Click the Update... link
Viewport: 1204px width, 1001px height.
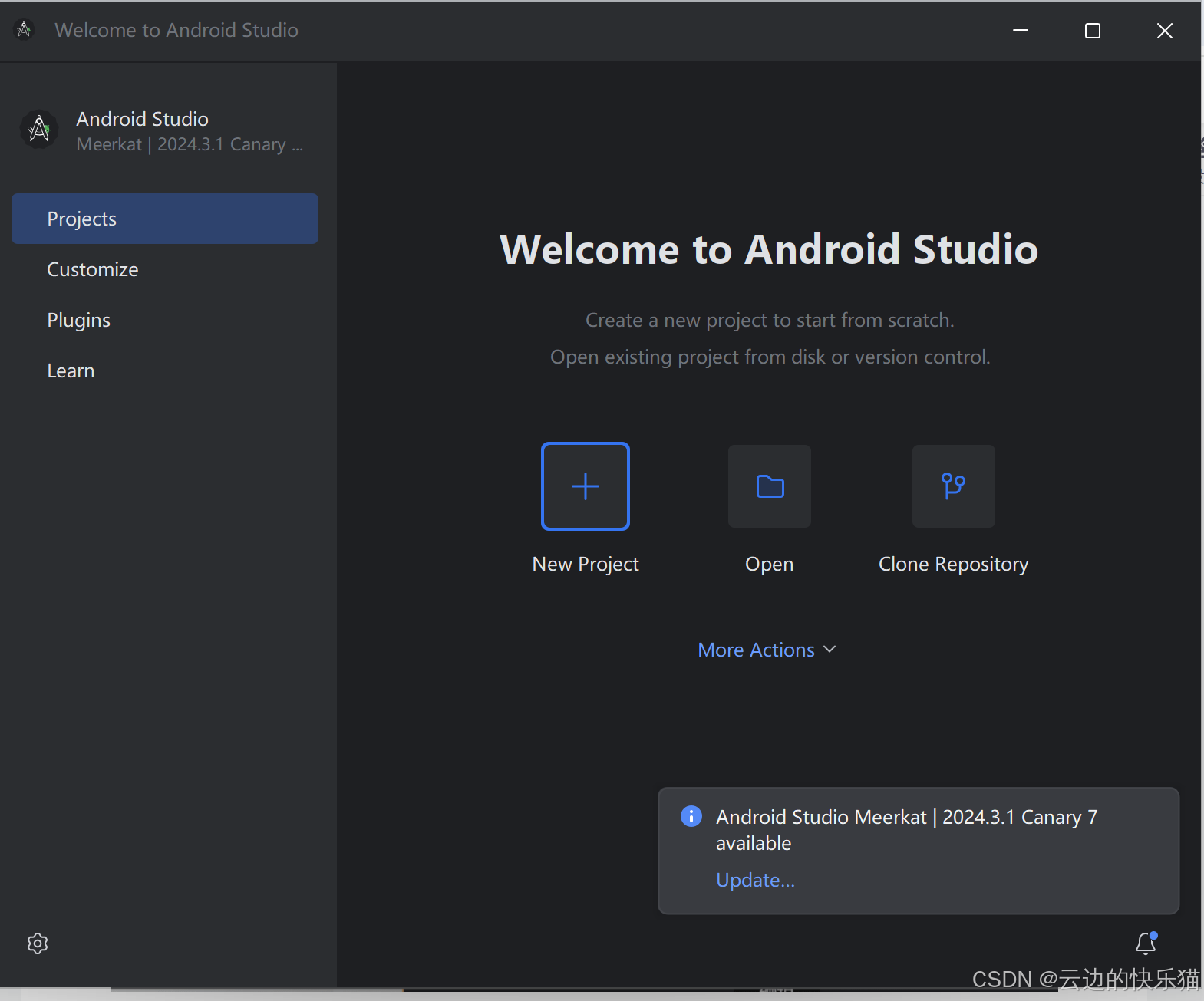[755, 880]
